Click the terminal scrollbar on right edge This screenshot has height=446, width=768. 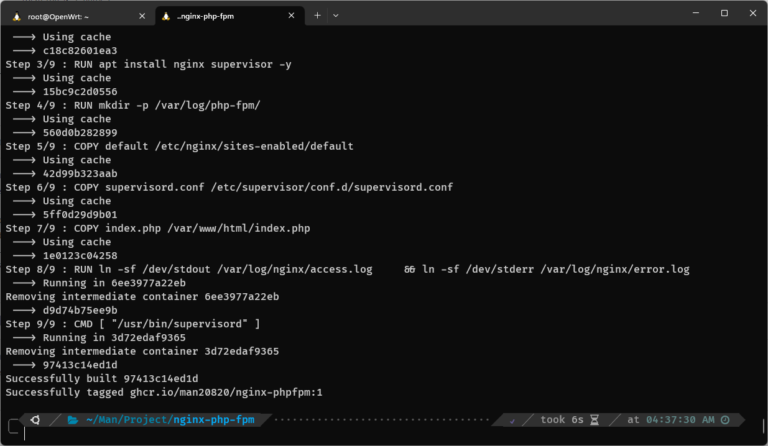[764, 426]
